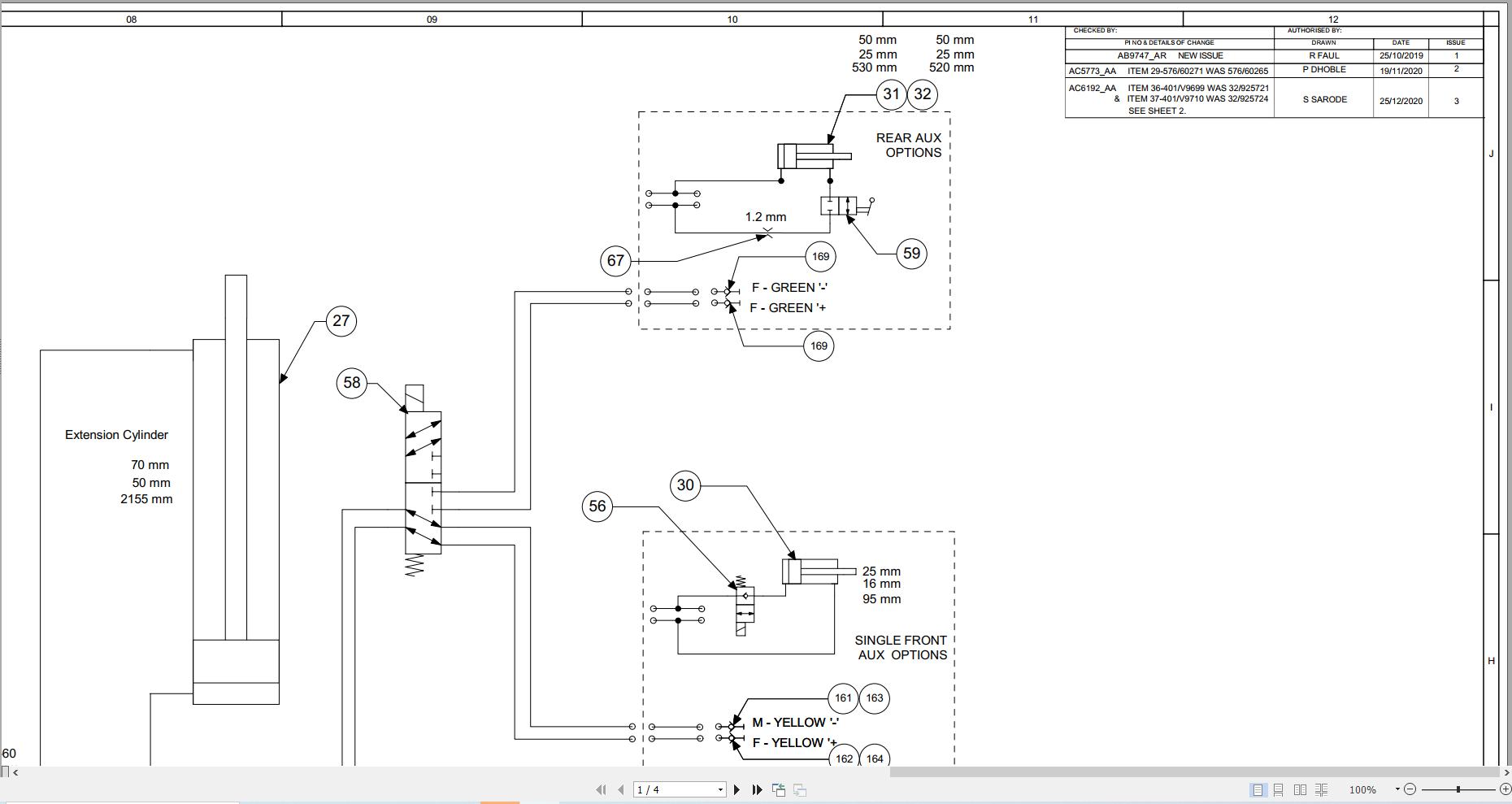This screenshot has width=1512, height=804.
Task: Click item balloon 27
Action: point(341,321)
